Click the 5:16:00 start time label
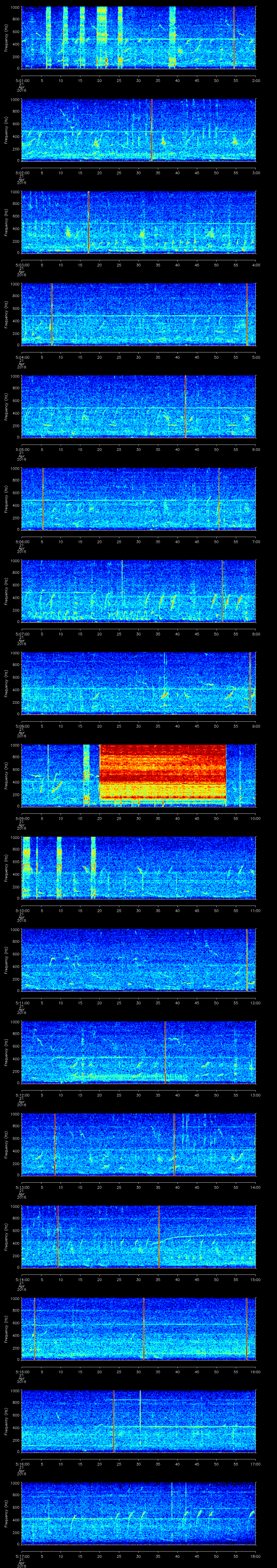Viewport: 277px width, 1568px height. [x=22, y=1464]
